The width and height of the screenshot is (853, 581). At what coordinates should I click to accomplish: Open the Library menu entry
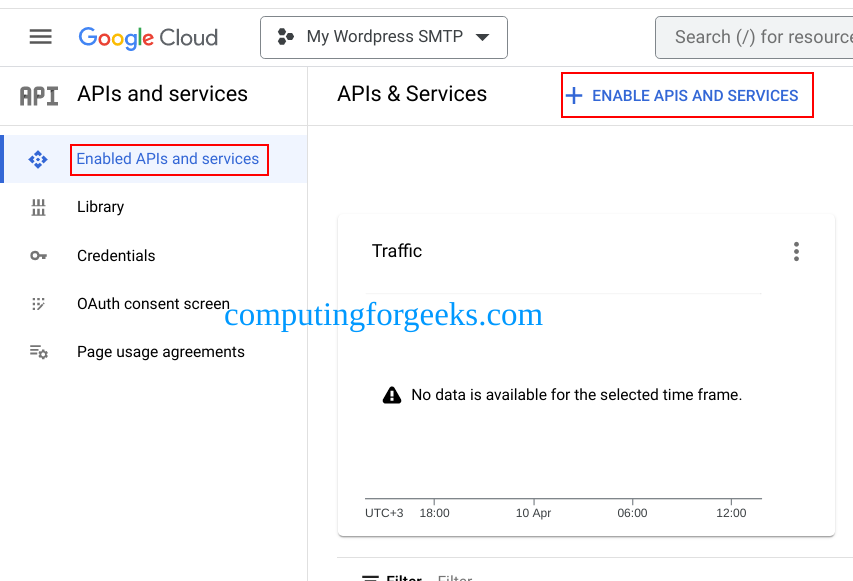click(x=100, y=207)
